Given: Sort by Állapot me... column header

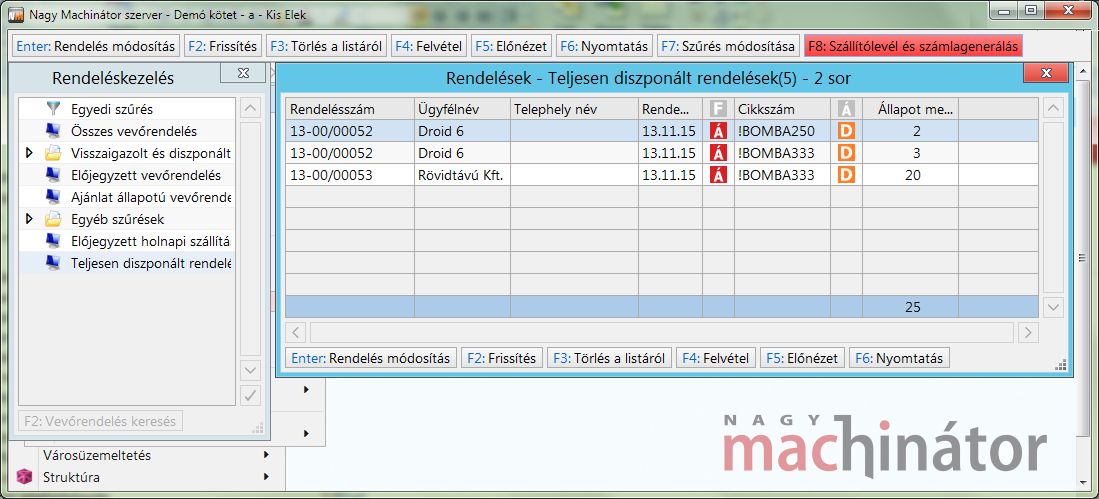Looking at the screenshot, I should pos(910,109).
